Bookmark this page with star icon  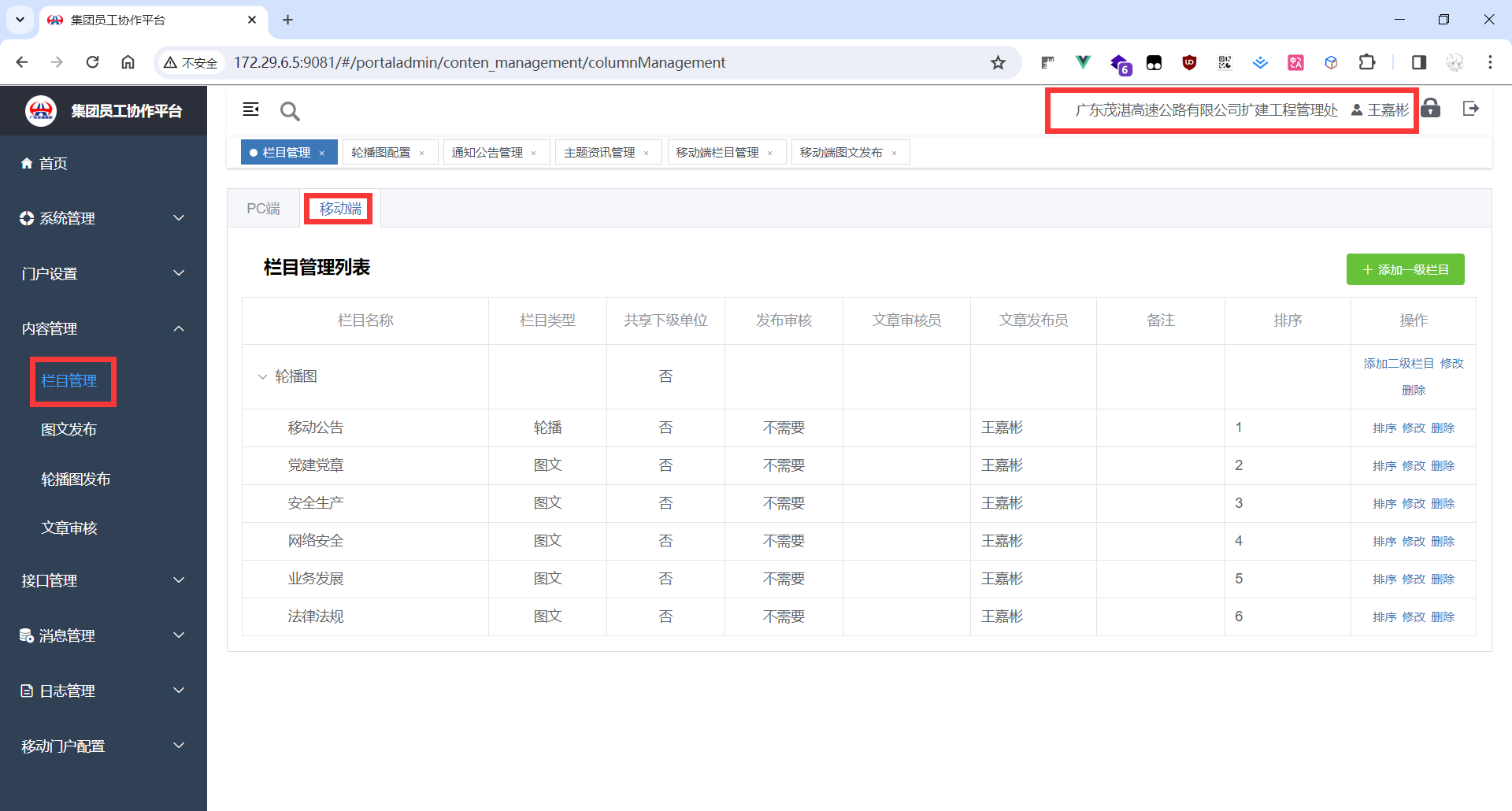click(998, 63)
